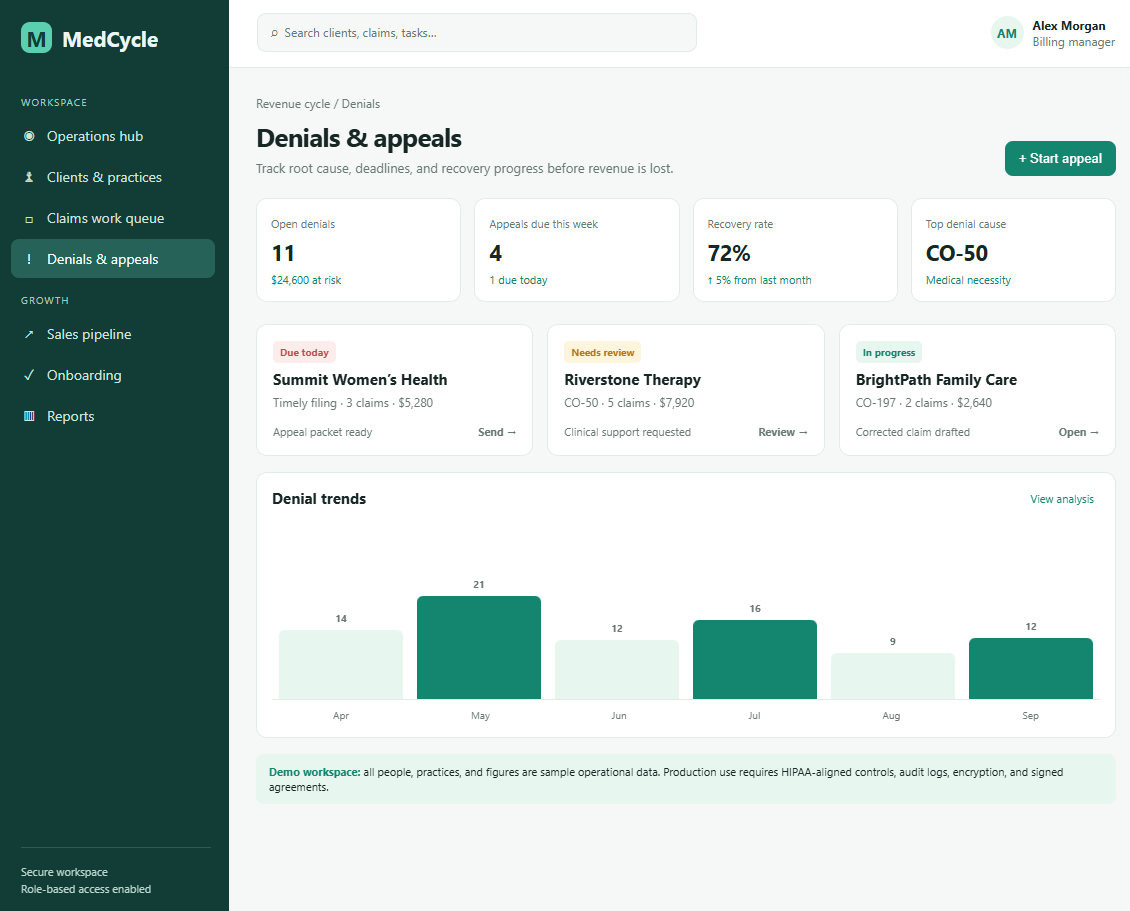Click the "$24,600 at risk" text
Image resolution: width=1130 pixels, height=911 pixels.
point(306,280)
